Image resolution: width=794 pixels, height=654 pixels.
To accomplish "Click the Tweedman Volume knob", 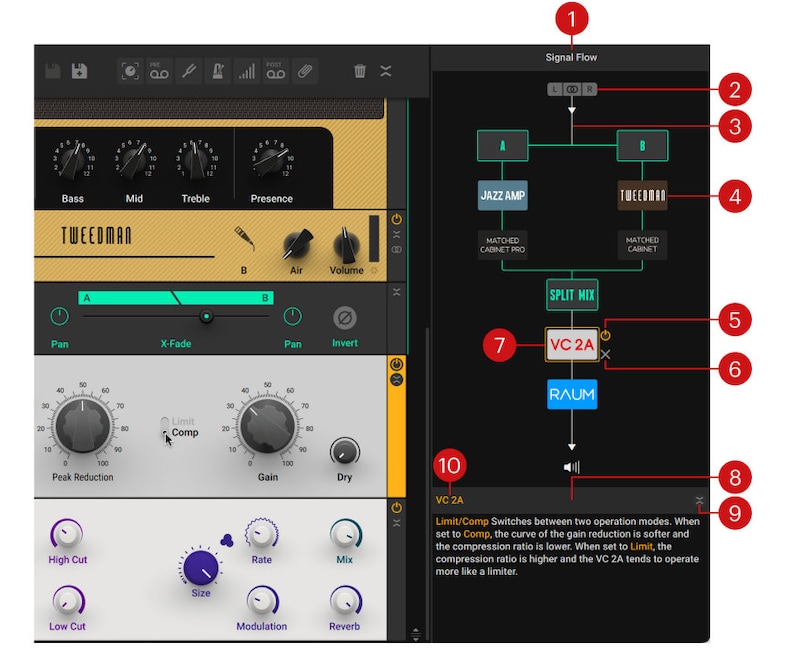I will 346,245.
